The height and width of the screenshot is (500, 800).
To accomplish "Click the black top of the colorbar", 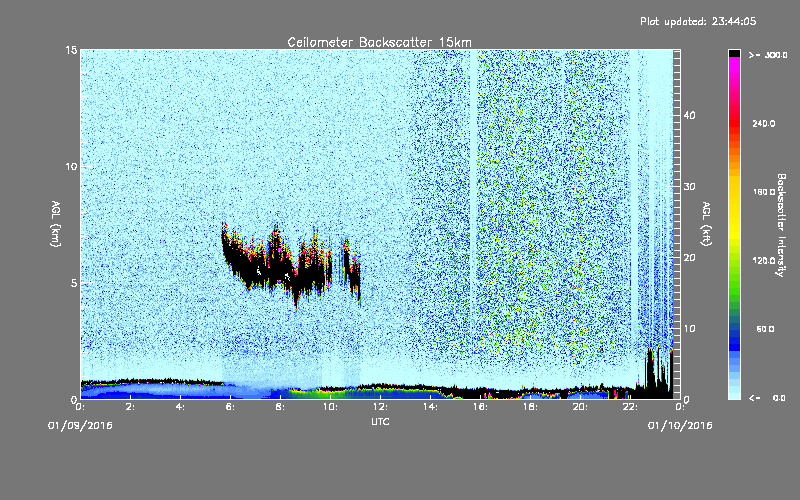I will coord(734,53).
